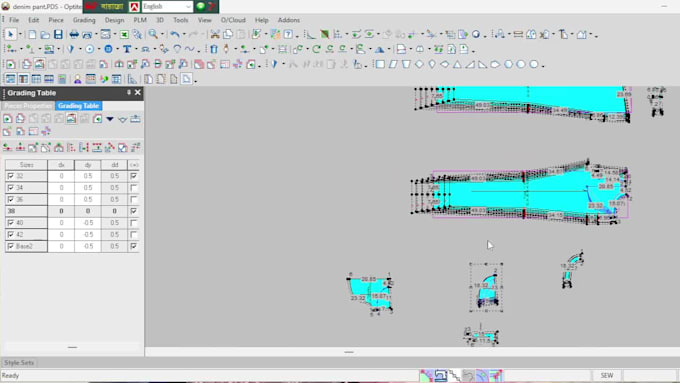Toggle the last-column checkbox in row 34
Screen dimensions: 680x383
tap(134, 188)
